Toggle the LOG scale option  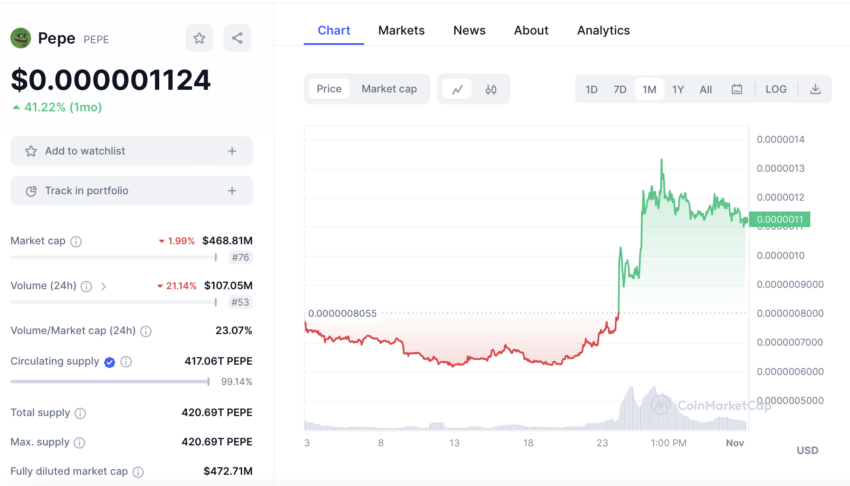(x=776, y=89)
